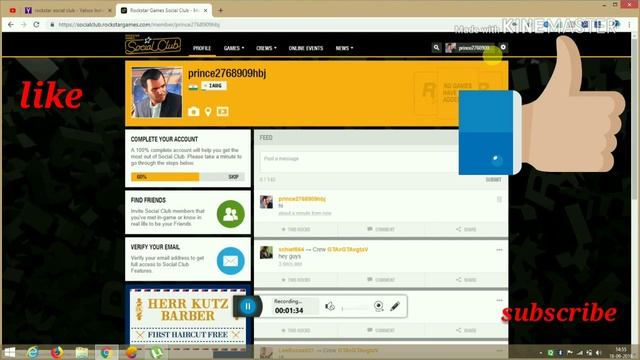Open the settings gear in Social Club header

(503, 47)
